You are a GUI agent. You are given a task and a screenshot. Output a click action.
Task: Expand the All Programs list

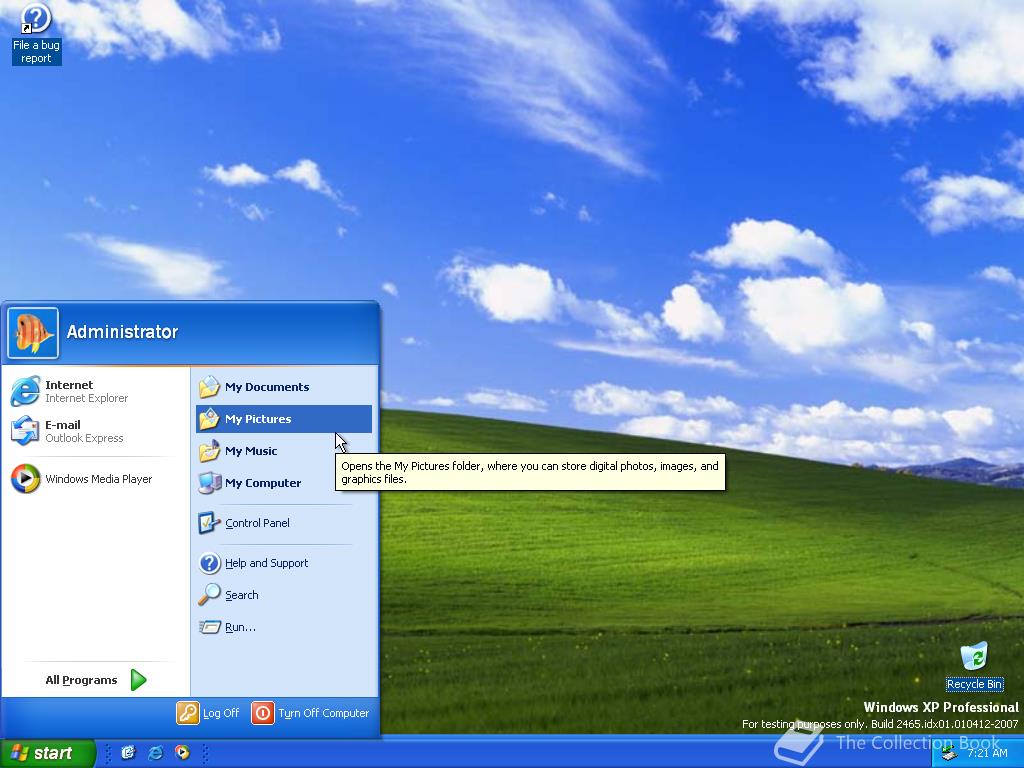click(x=95, y=680)
